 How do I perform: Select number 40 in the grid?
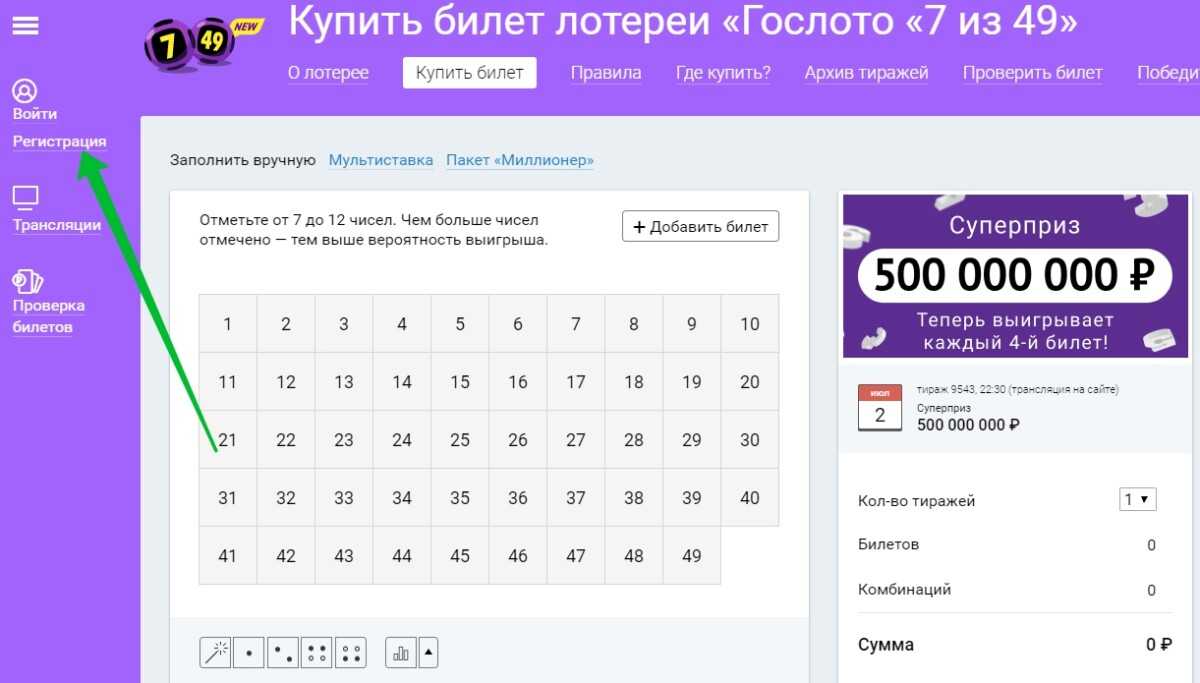tap(750, 498)
